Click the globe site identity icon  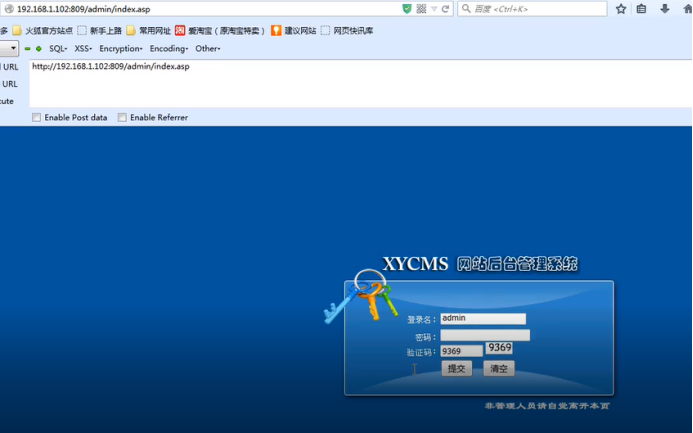pyautogui.click(x=9, y=9)
